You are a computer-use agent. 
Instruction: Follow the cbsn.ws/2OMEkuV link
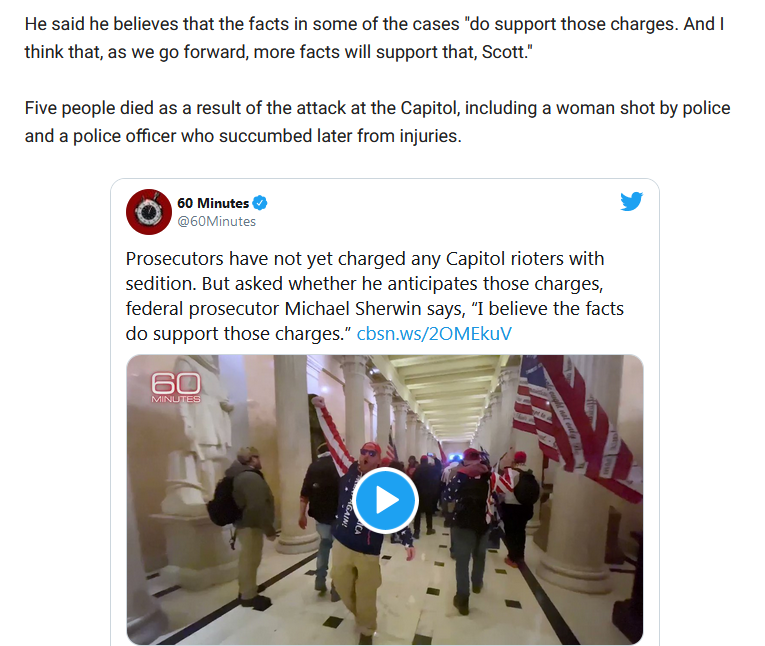point(434,334)
